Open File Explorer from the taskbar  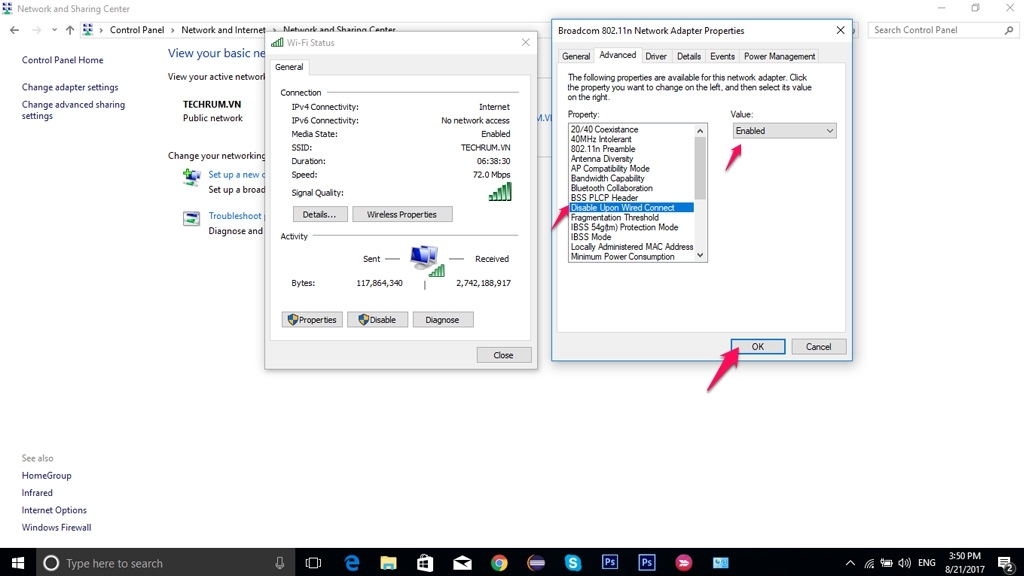tap(388, 563)
